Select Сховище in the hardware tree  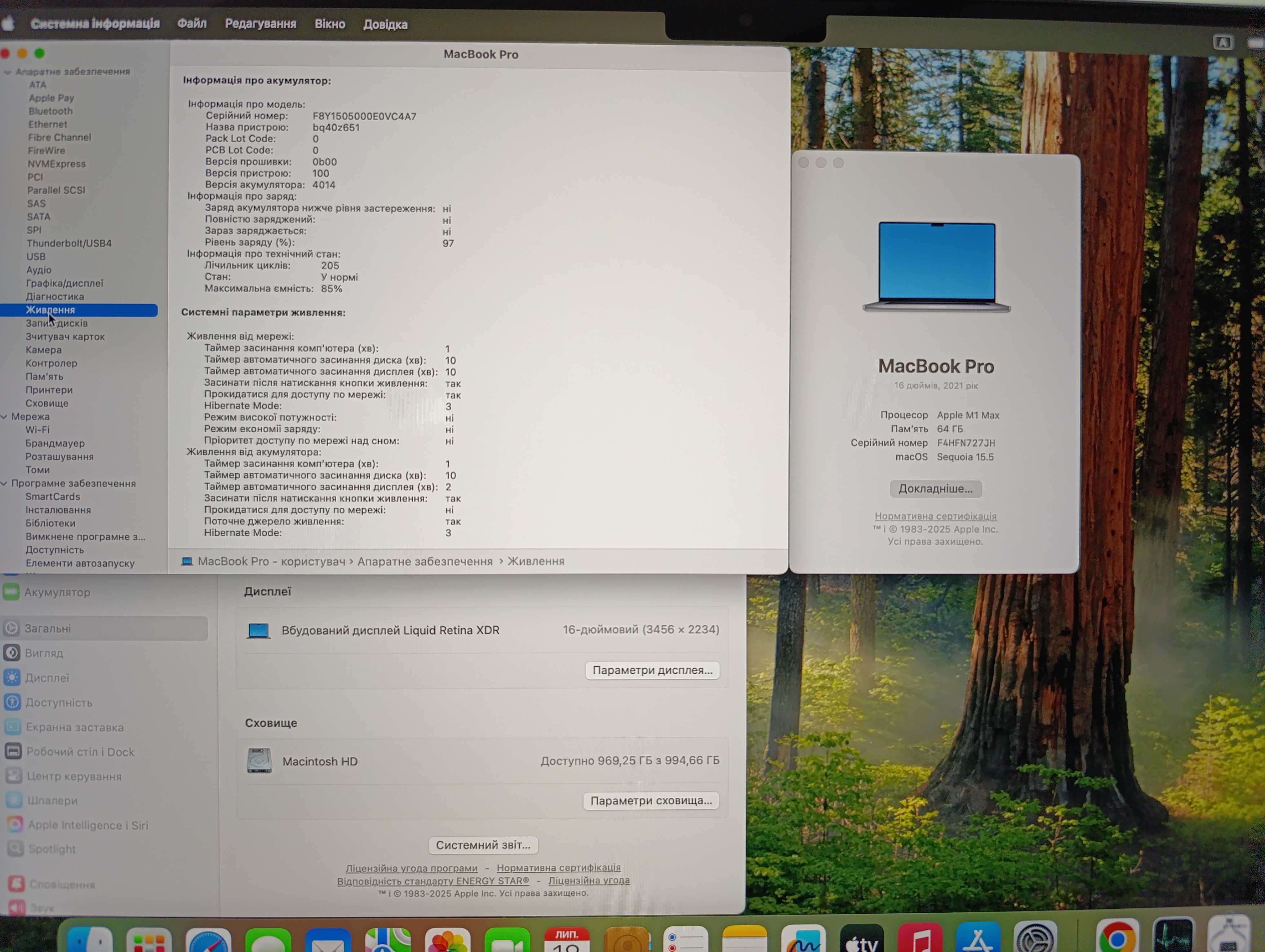47,403
